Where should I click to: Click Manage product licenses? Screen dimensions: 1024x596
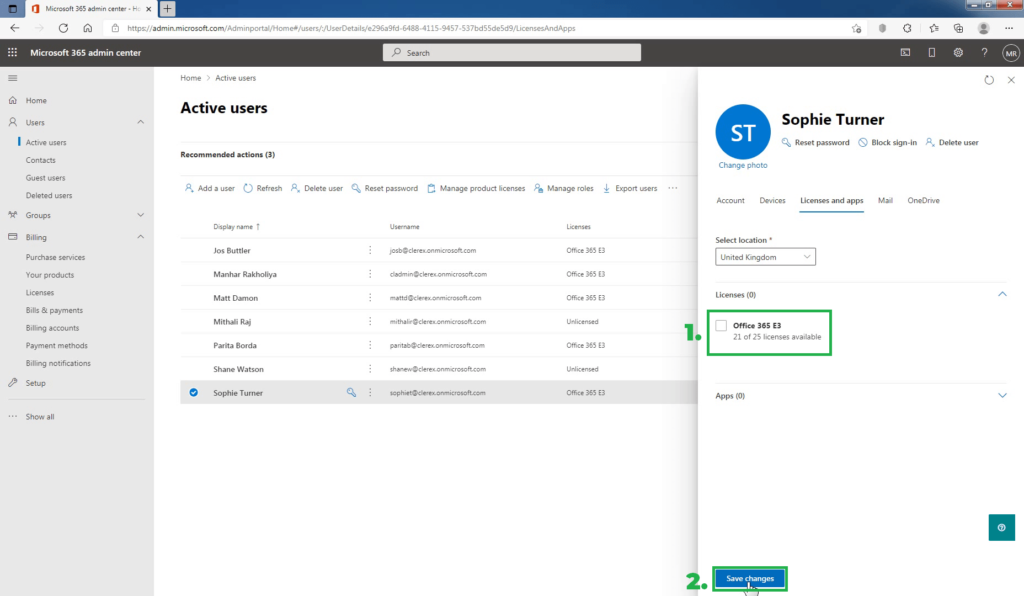coord(475,188)
